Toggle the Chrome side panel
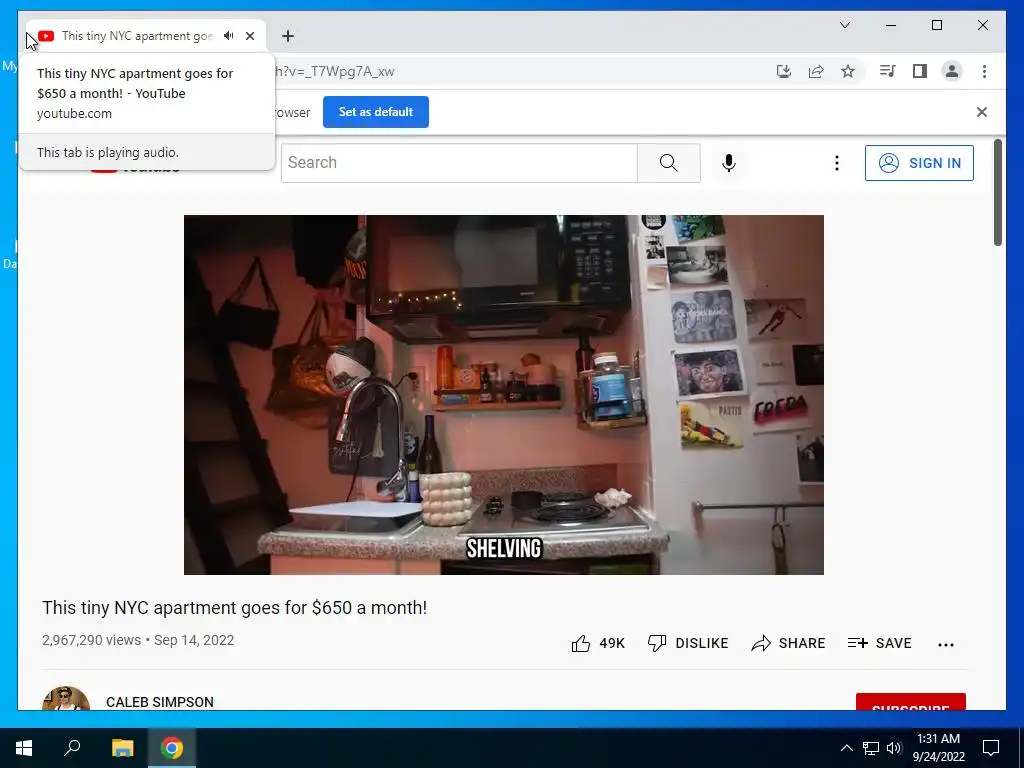The image size is (1024, 768). click(920, 71)
